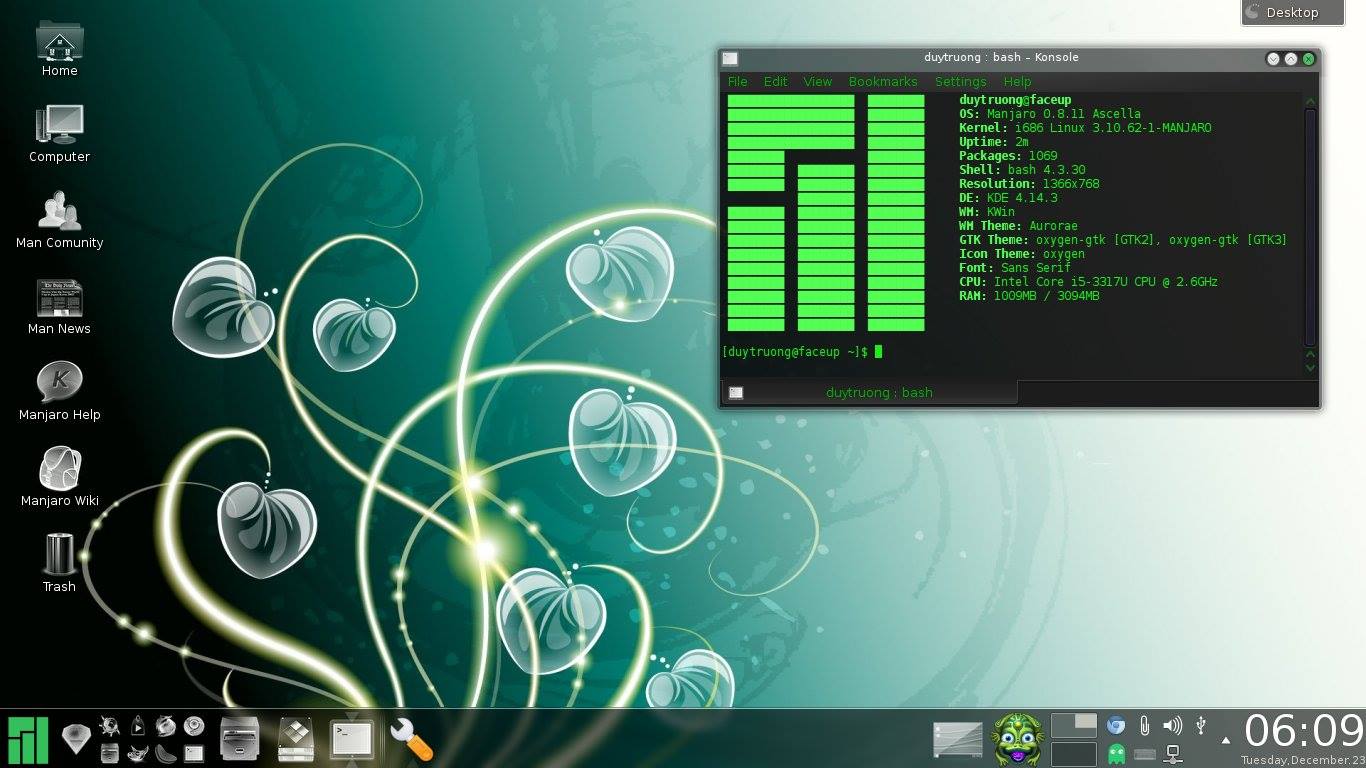This screenshot has width=1366, height=768.
Task: Open the View menu in Konsole
Action: point(818,82)
